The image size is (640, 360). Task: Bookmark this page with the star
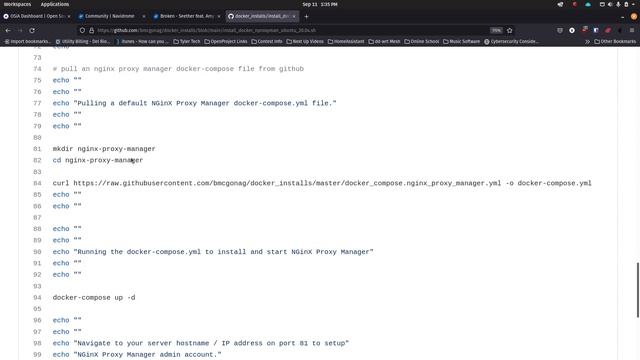click(x=509, y=30)
